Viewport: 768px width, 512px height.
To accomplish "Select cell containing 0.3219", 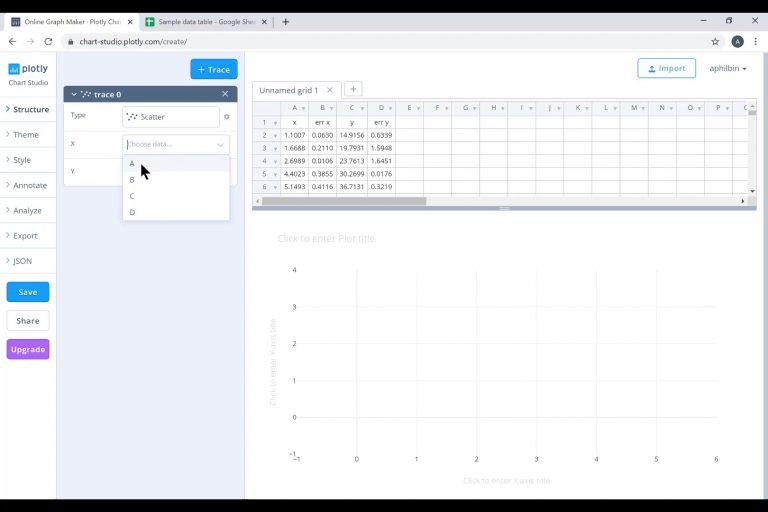I will tap(381, 187).
